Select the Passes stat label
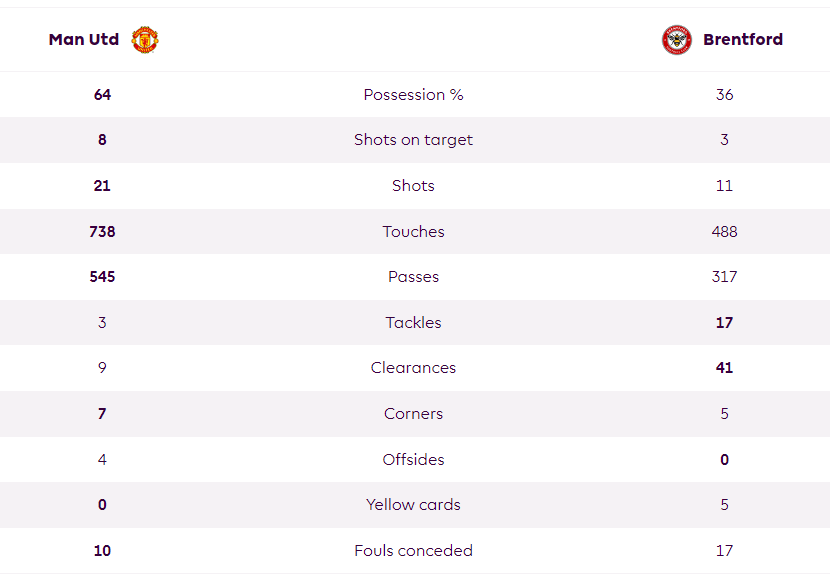Viewport: 830px width, 577px height. pyautogui.click(x=413, y=277)
